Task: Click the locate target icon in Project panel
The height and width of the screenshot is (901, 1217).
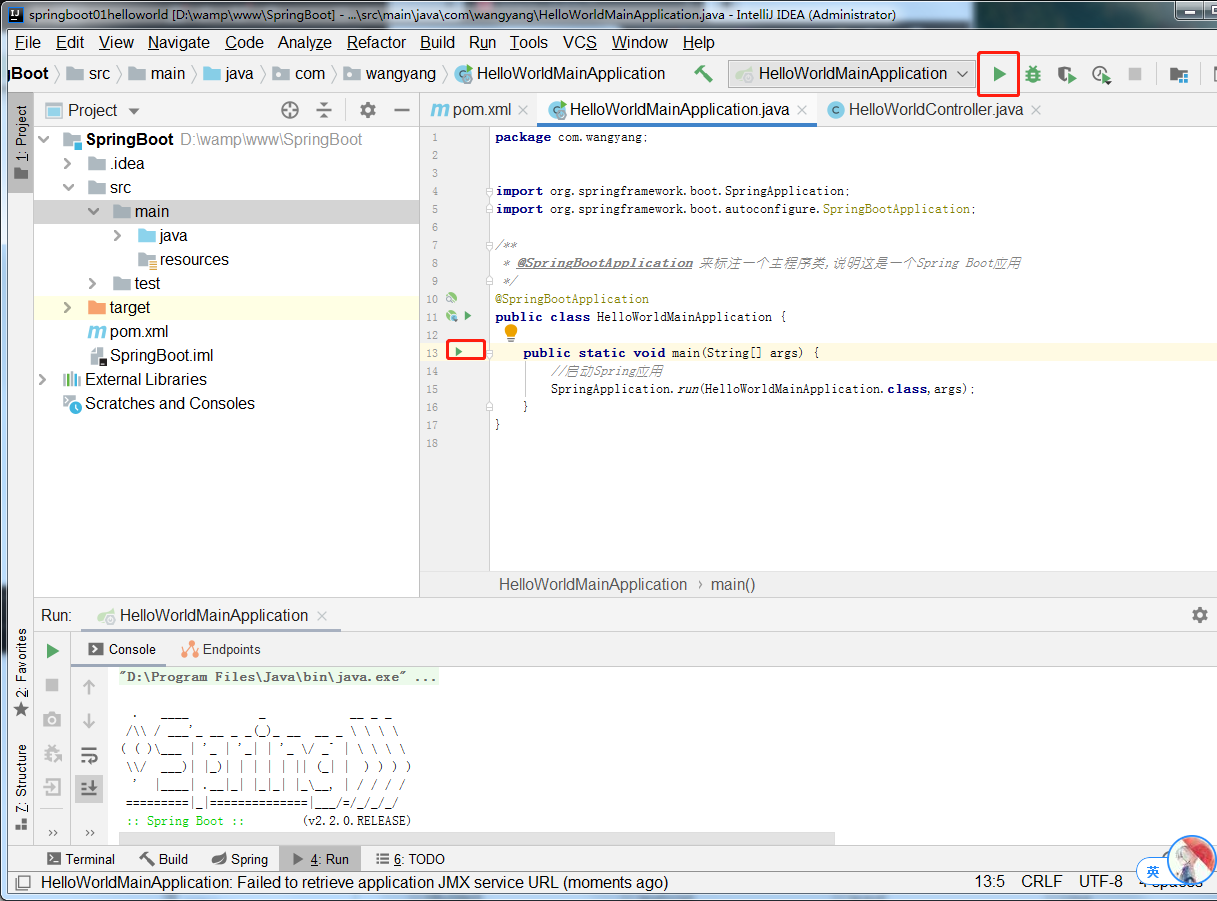Action: 290,110
